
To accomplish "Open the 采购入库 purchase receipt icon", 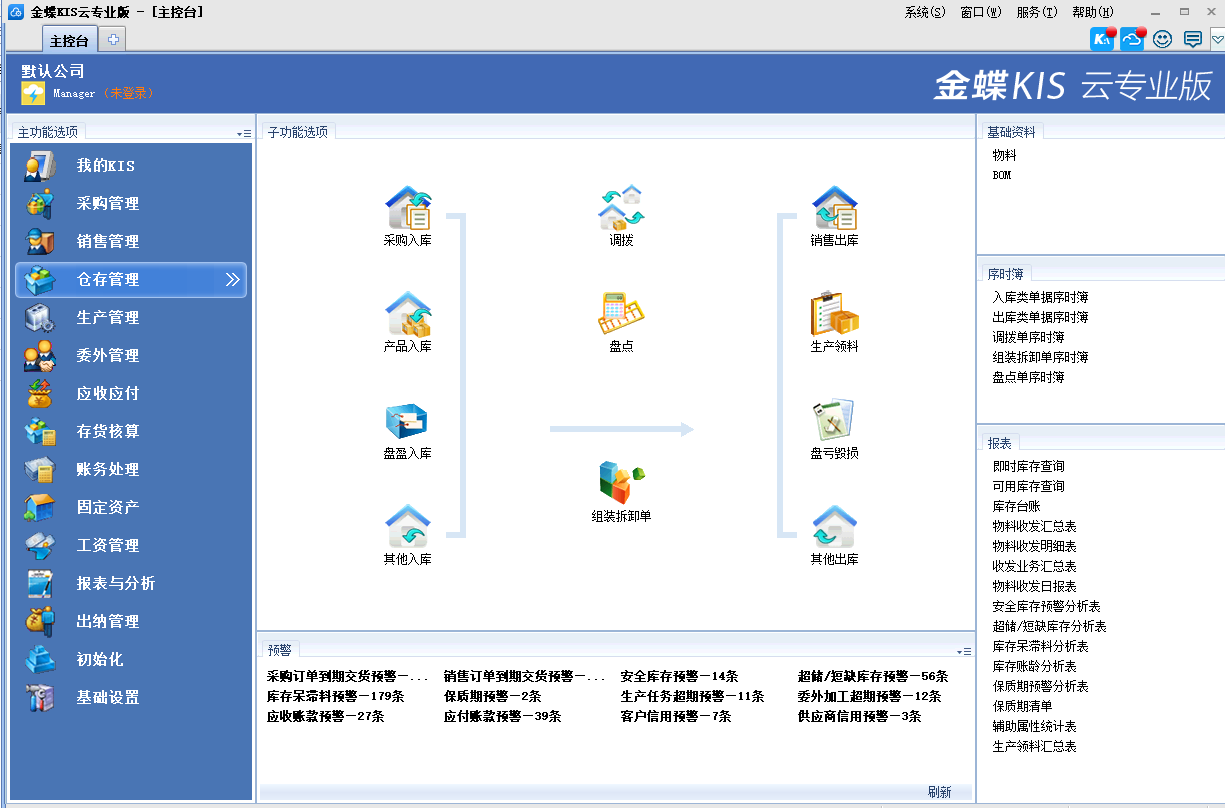I will tap(408, 208).
